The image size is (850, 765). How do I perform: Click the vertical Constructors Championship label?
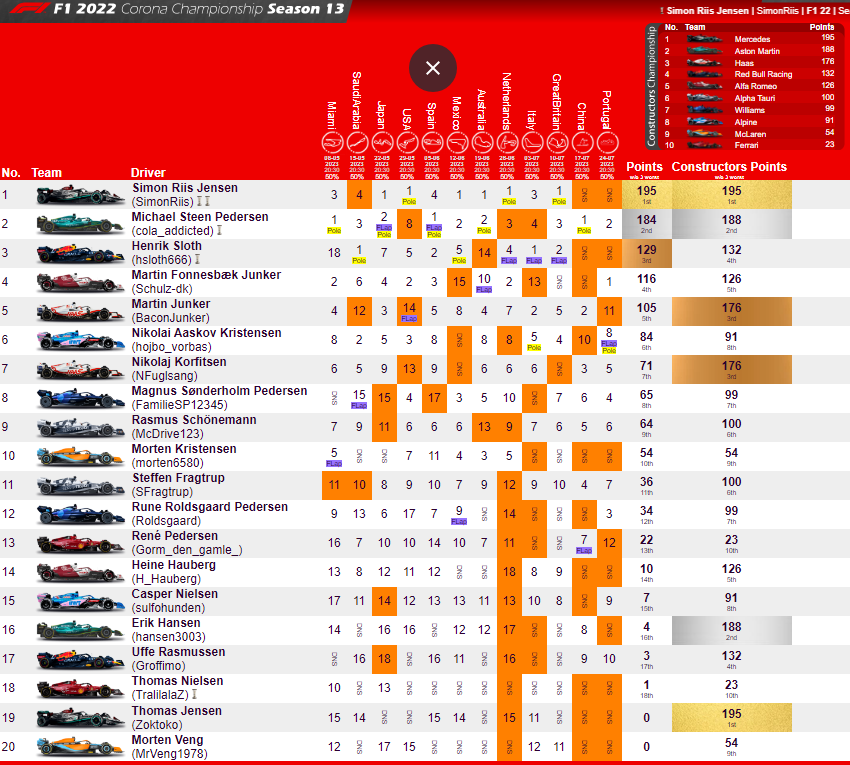click(652, 86)
